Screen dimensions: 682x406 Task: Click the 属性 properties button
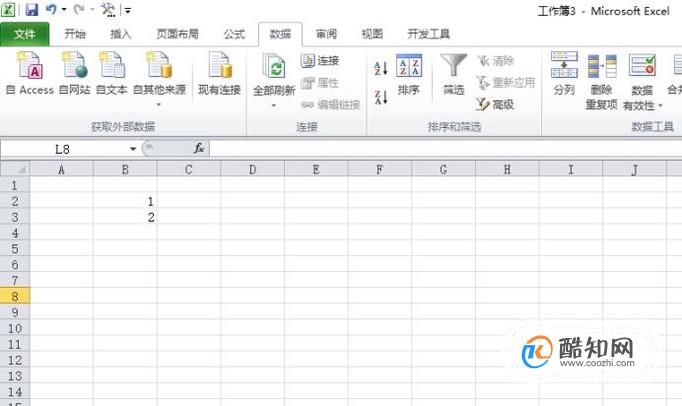320,82
